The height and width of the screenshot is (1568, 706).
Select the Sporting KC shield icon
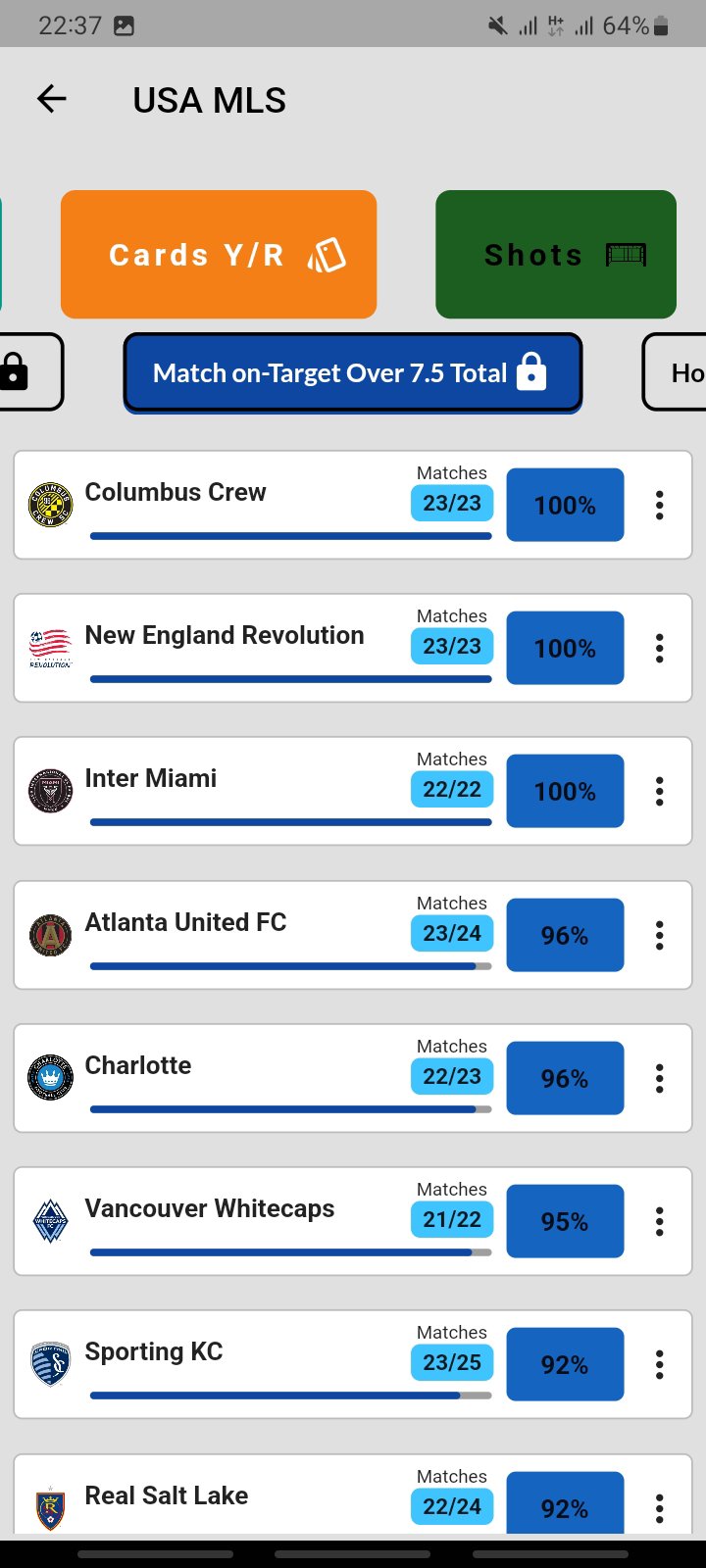pos(50,1364)
